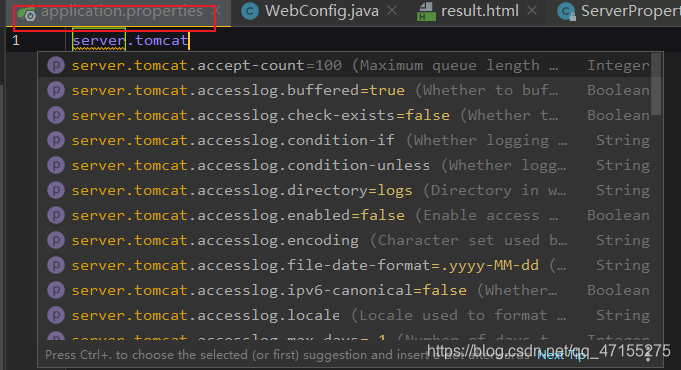
Task: Click the Next Tip link
Action: click(x=561, y=355)
